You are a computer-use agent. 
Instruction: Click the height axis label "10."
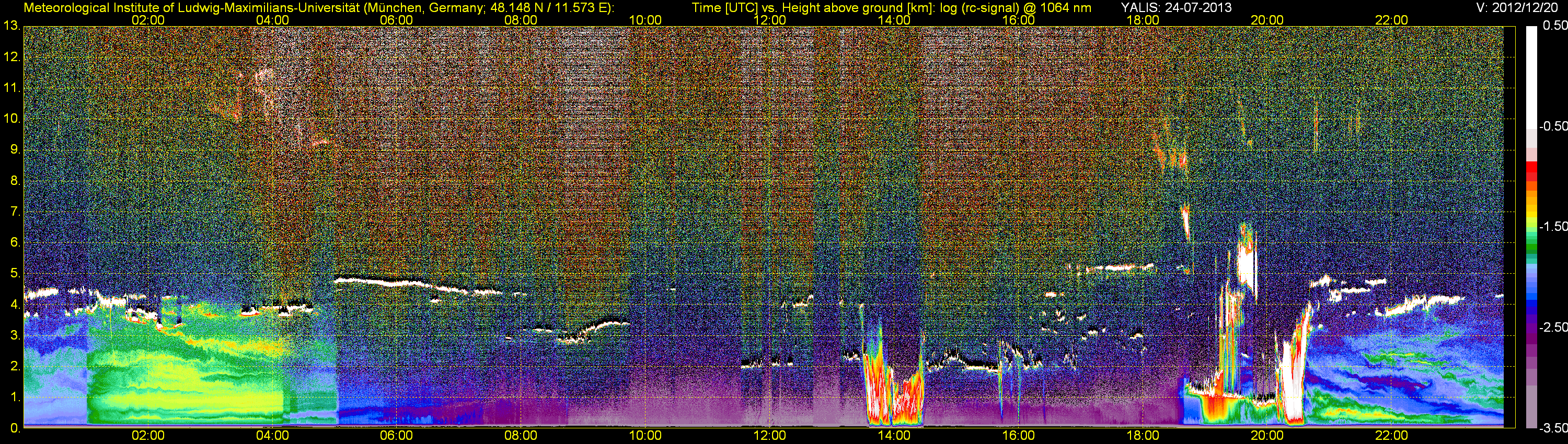pos(11,119)
